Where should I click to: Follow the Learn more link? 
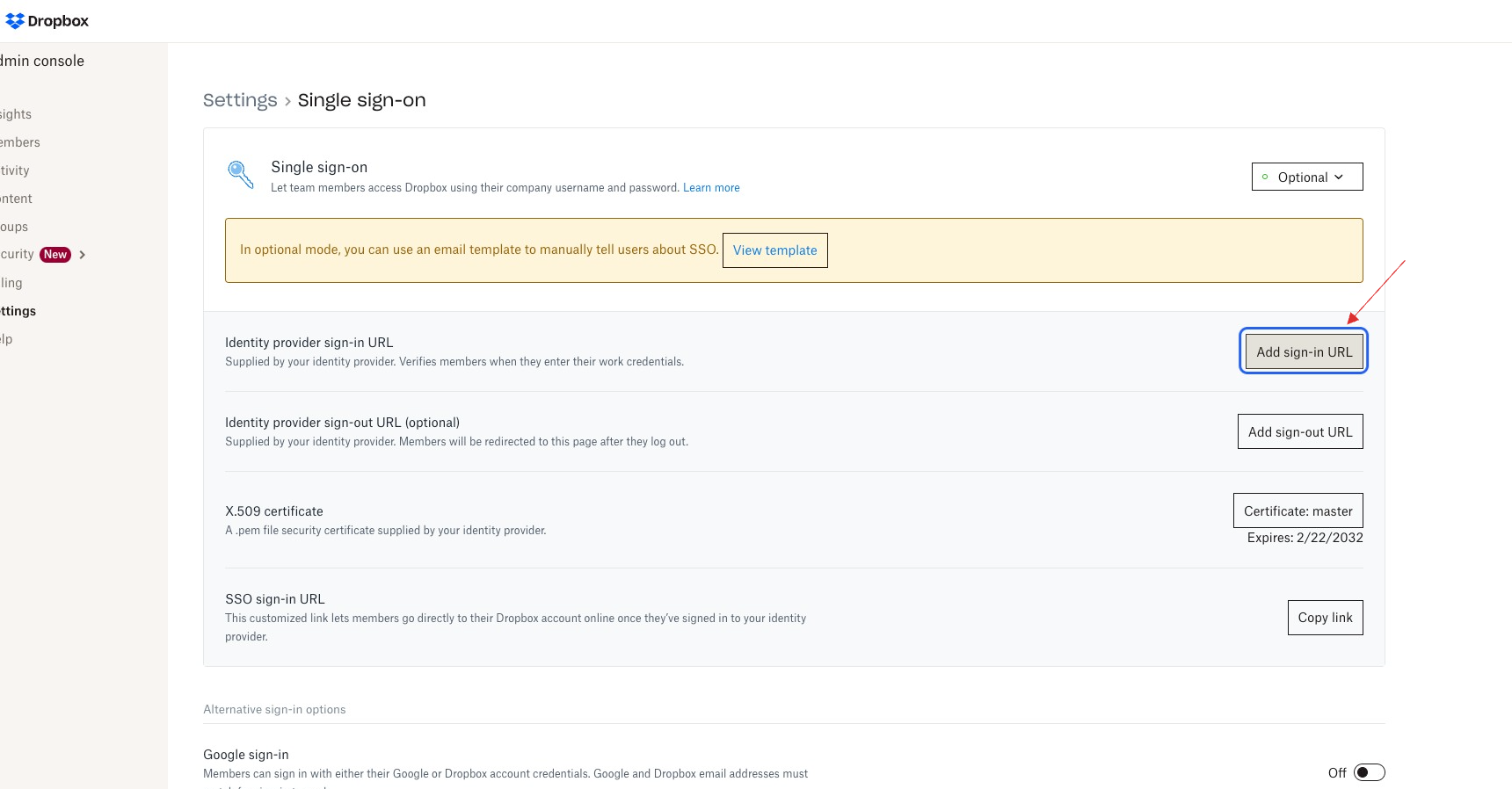pyautogui.click(x=711, y=188)
